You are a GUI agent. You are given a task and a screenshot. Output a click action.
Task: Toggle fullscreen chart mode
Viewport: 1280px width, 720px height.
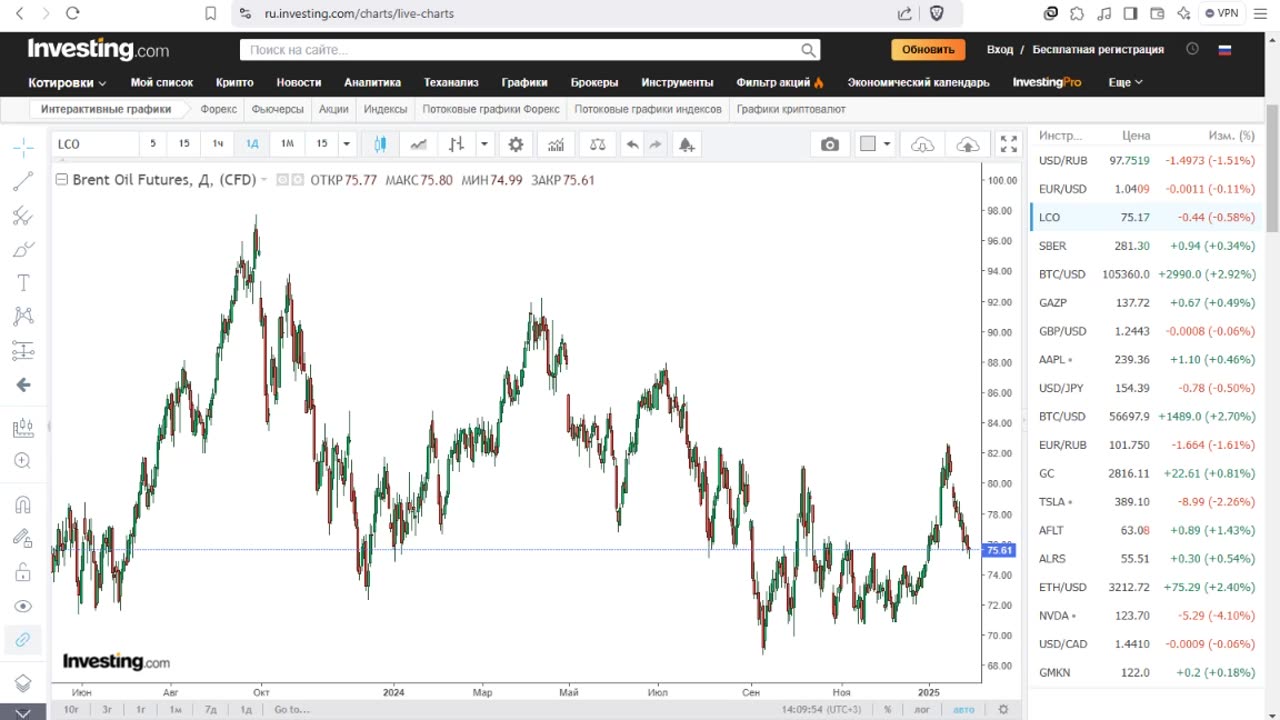(1009, 144)
